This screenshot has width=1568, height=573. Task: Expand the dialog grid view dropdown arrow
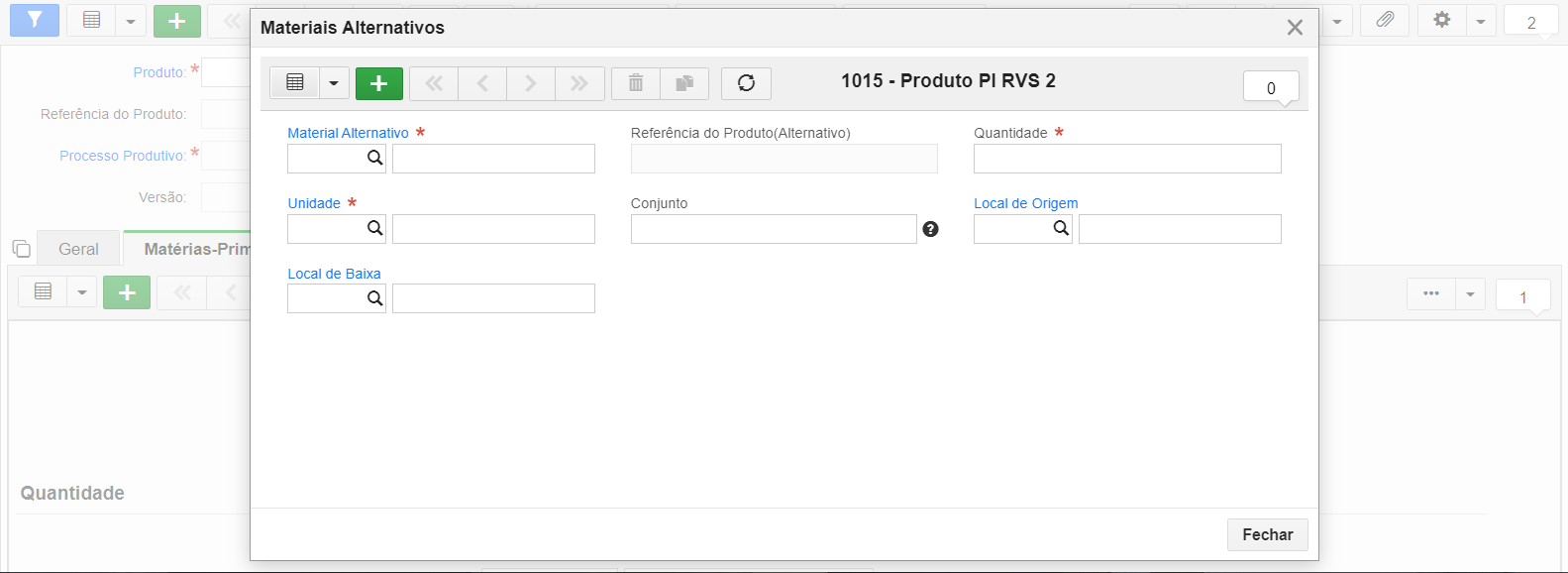coord(334,83)
